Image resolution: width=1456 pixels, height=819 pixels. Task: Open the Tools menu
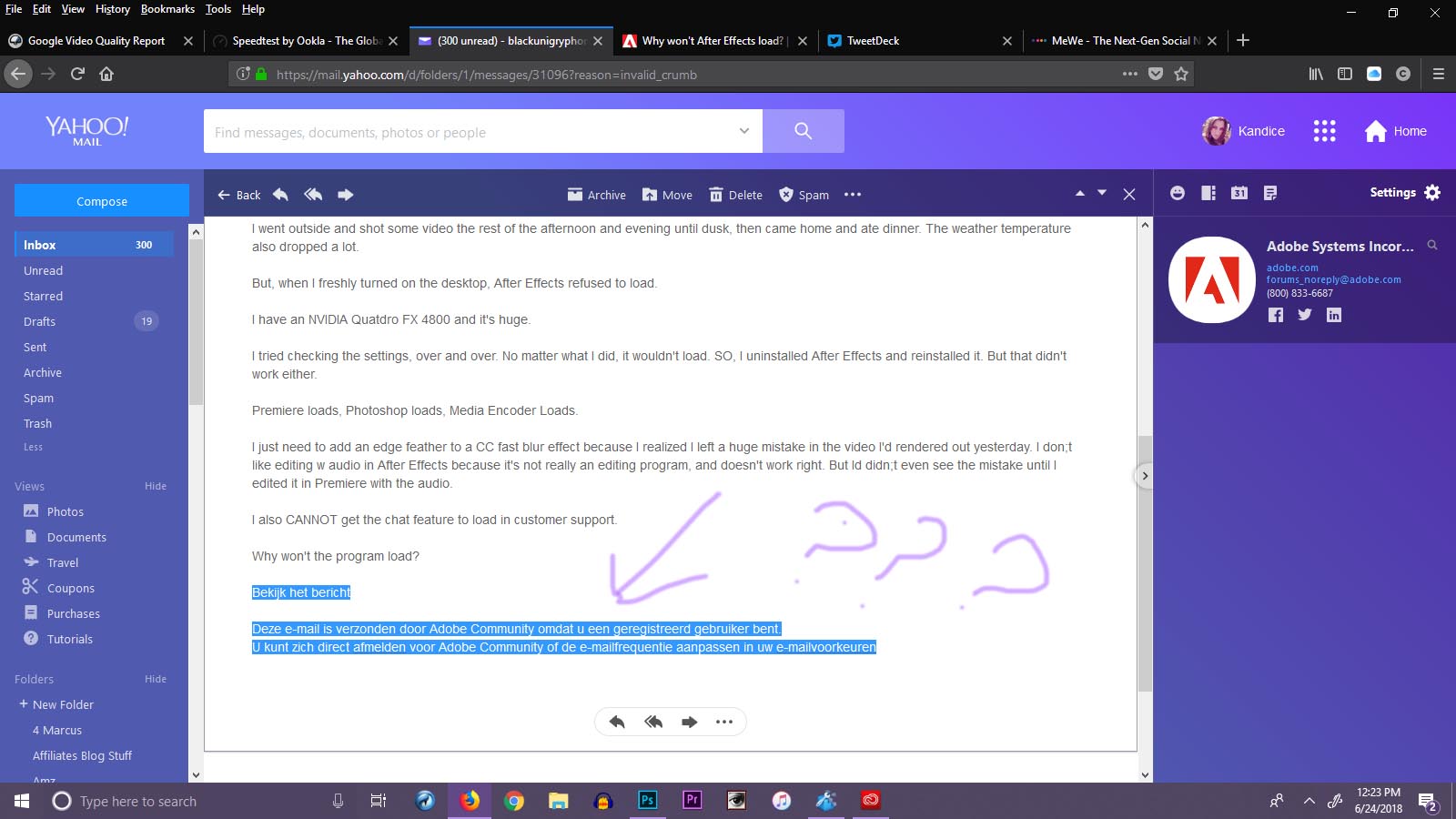(218, 9)
